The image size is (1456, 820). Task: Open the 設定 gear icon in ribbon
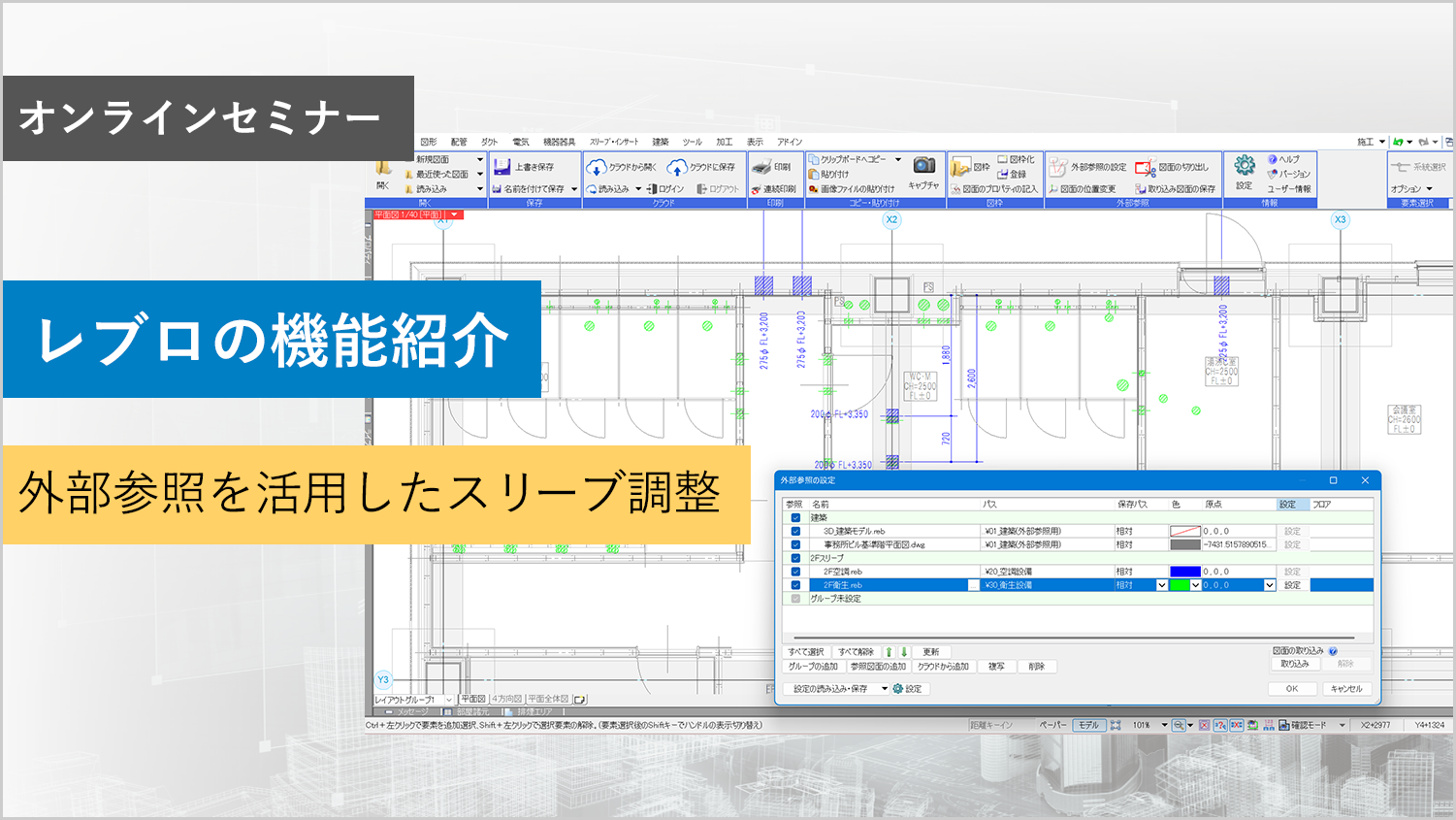[1245, 165]
